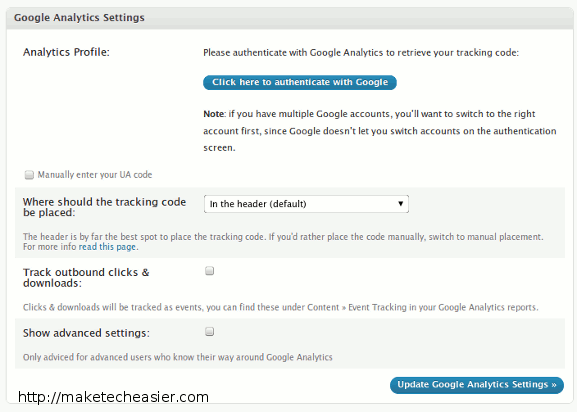
Task: Click 'The header is by far the best spot' text
Action: (283, 242)
